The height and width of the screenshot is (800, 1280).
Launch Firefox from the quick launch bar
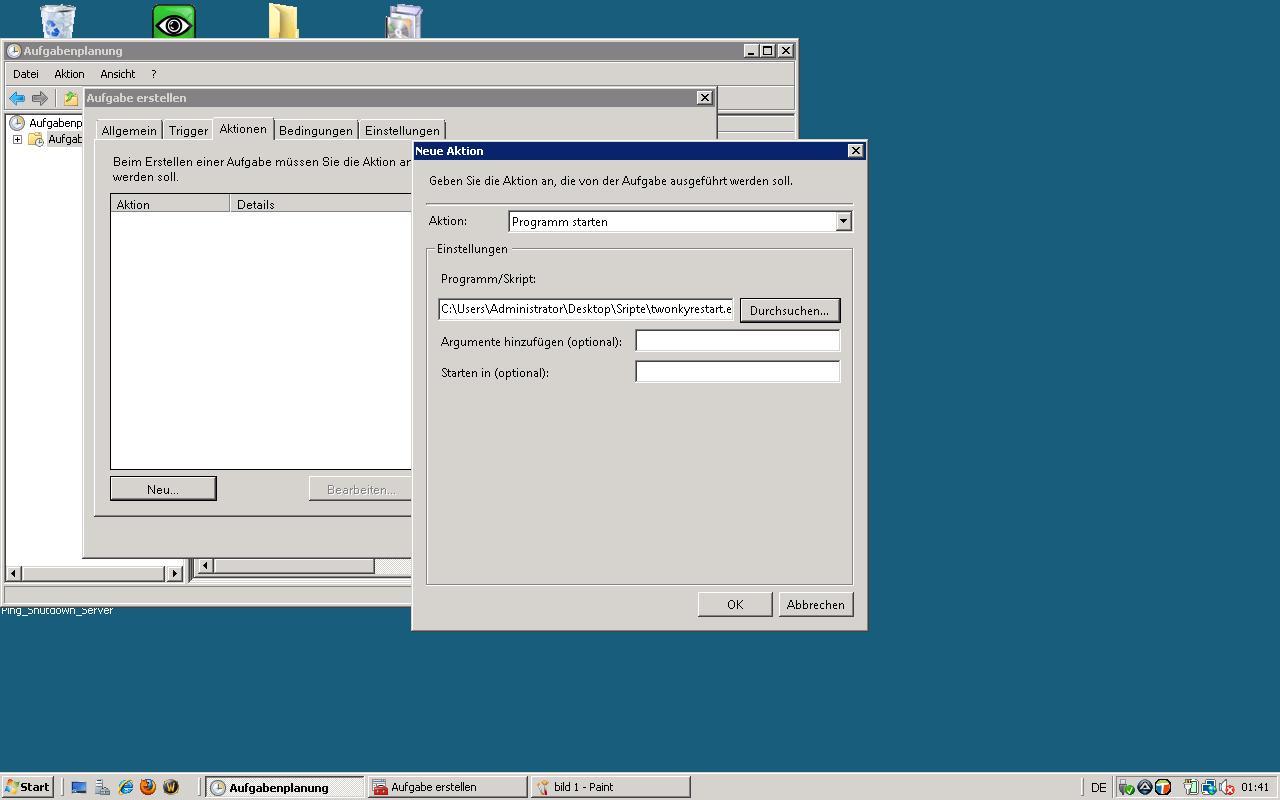click(148, 787)
